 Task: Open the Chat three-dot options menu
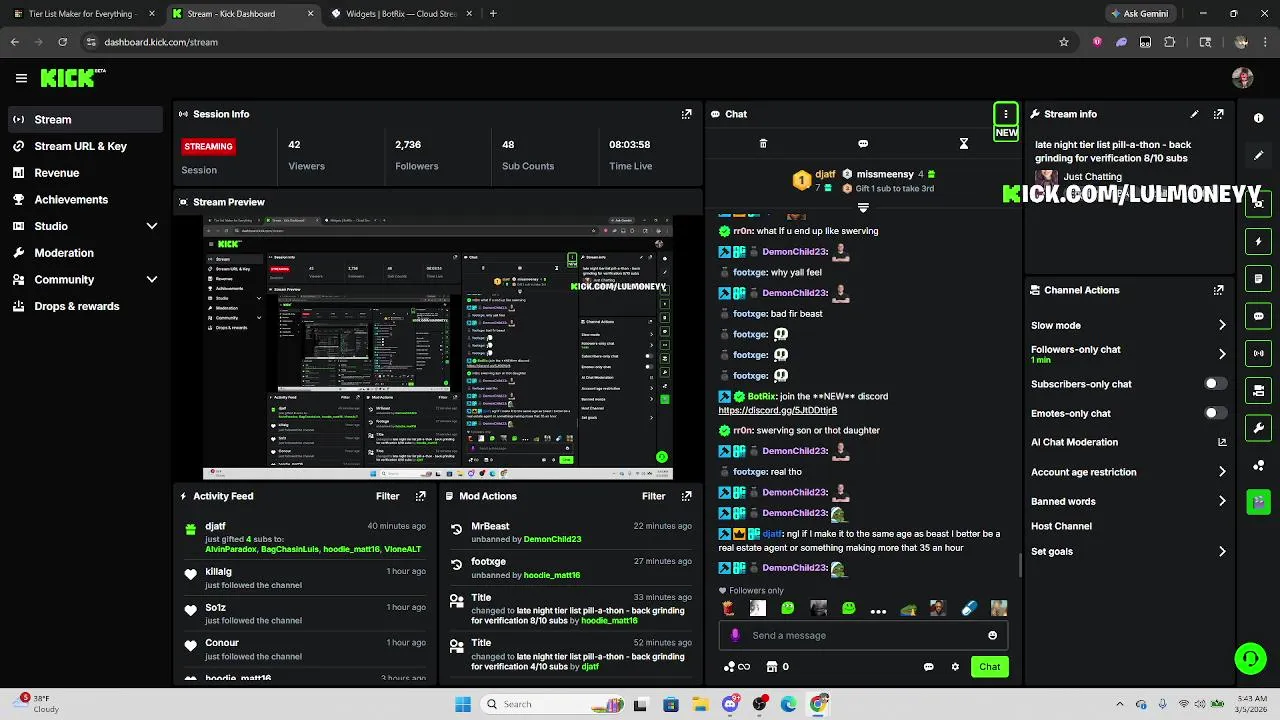point(1005,114)
